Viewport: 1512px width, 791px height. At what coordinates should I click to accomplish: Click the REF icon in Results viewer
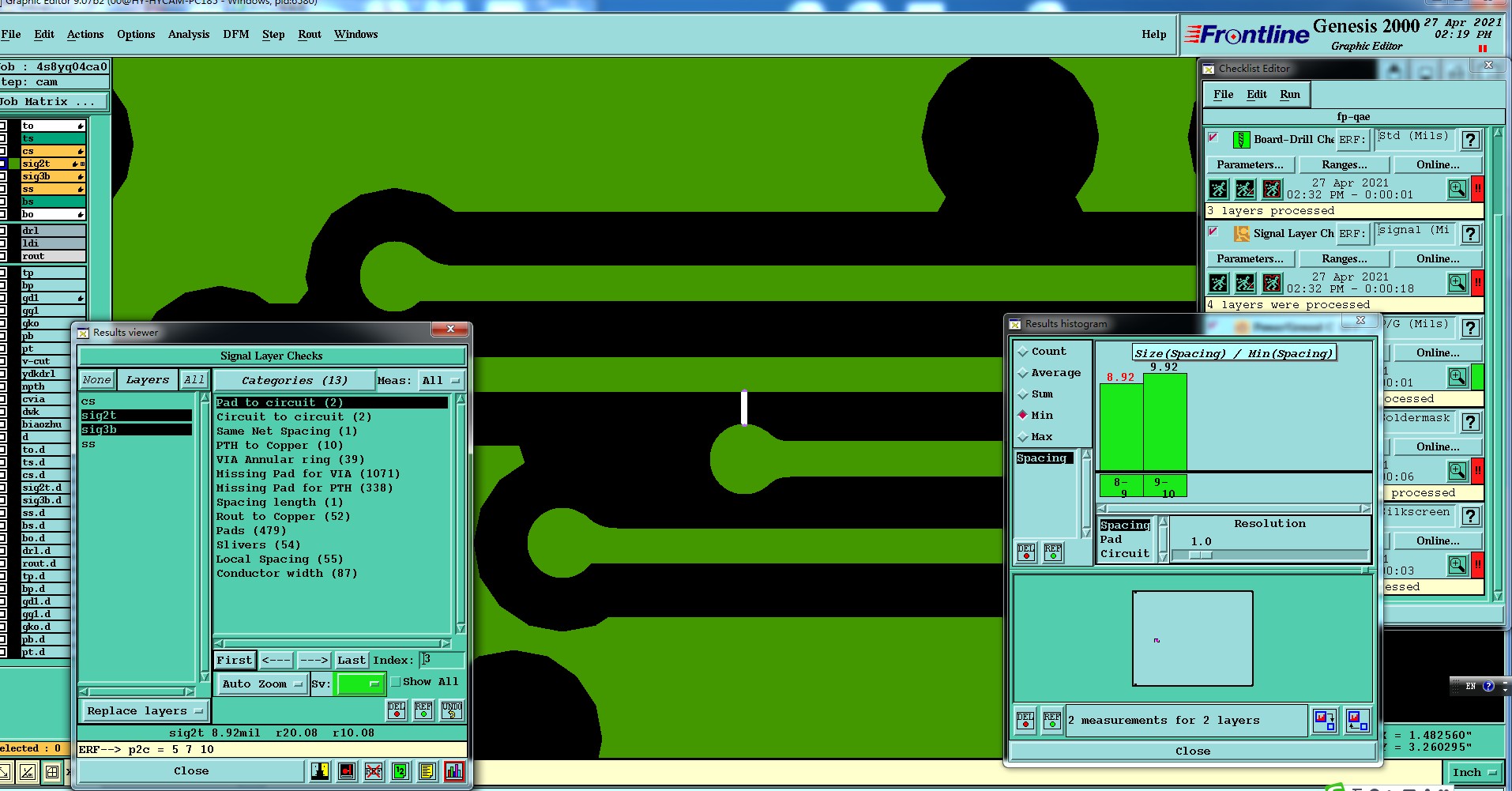pos(423,710)
